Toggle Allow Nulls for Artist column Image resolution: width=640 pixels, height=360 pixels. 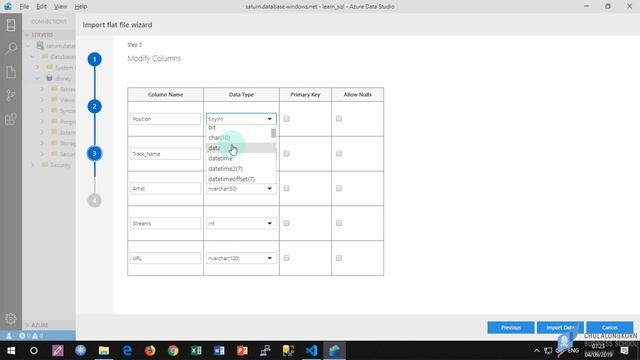pos(339,188)
